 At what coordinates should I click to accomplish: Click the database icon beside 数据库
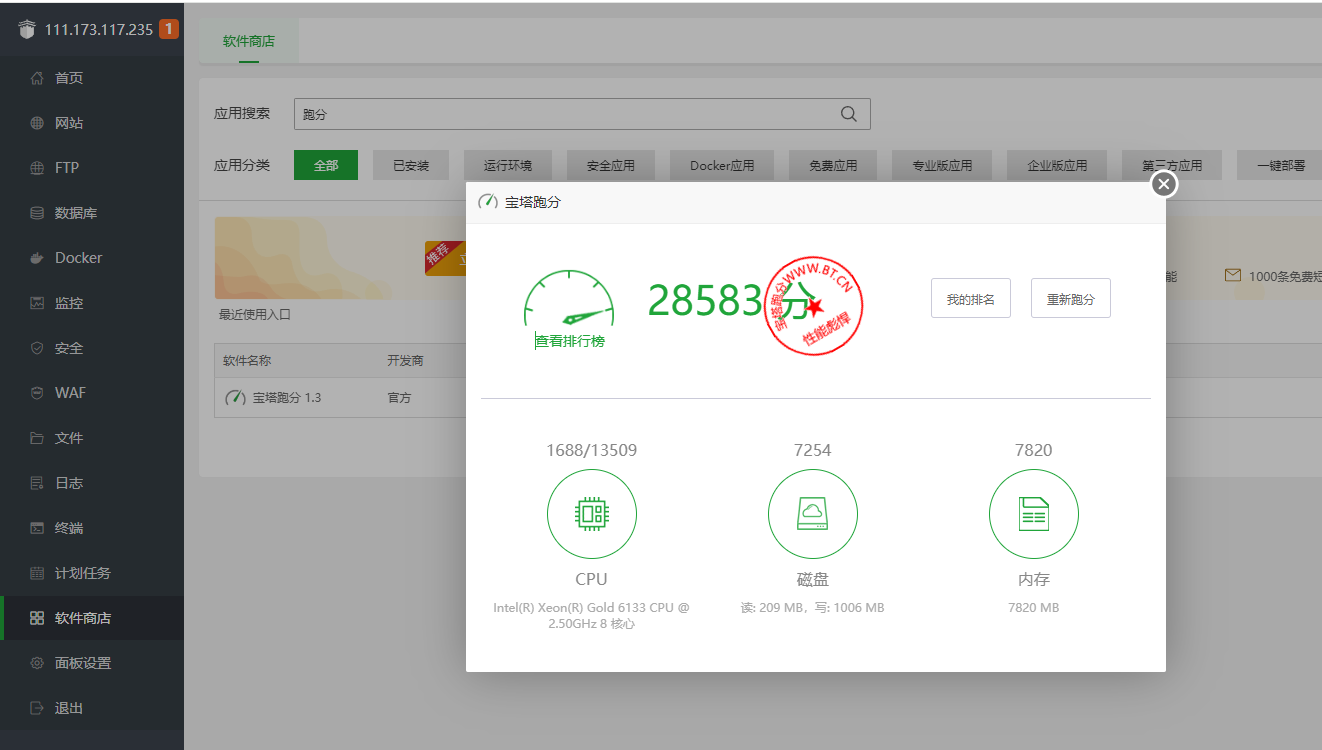click(x=37, y=213)
